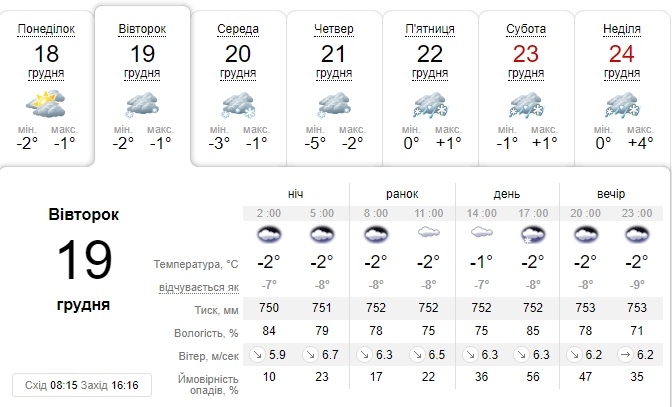Click the 'відчувається як' dotted link
Viewport: 672px width, 407px height.
pos(199,287)
